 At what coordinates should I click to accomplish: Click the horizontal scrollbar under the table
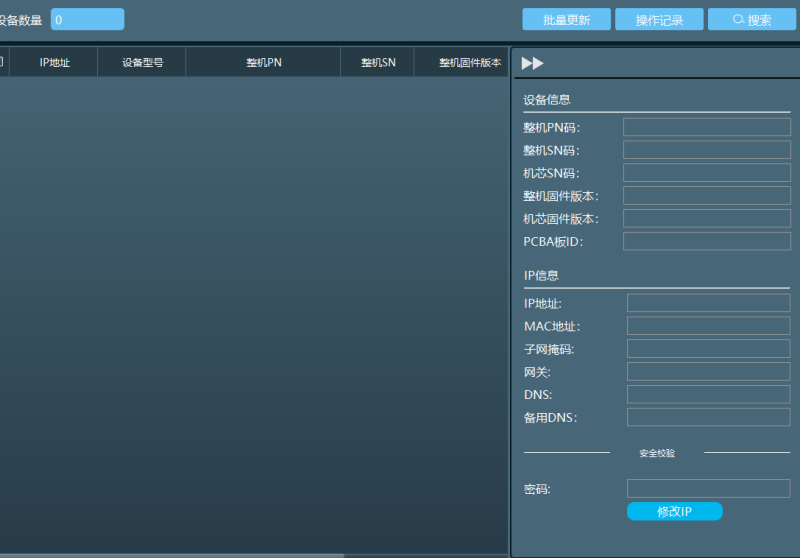pos(170,555)
